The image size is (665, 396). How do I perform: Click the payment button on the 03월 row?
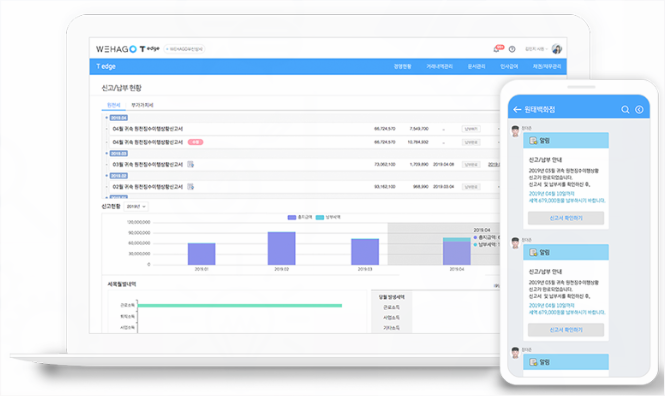(x=471, y=164)
